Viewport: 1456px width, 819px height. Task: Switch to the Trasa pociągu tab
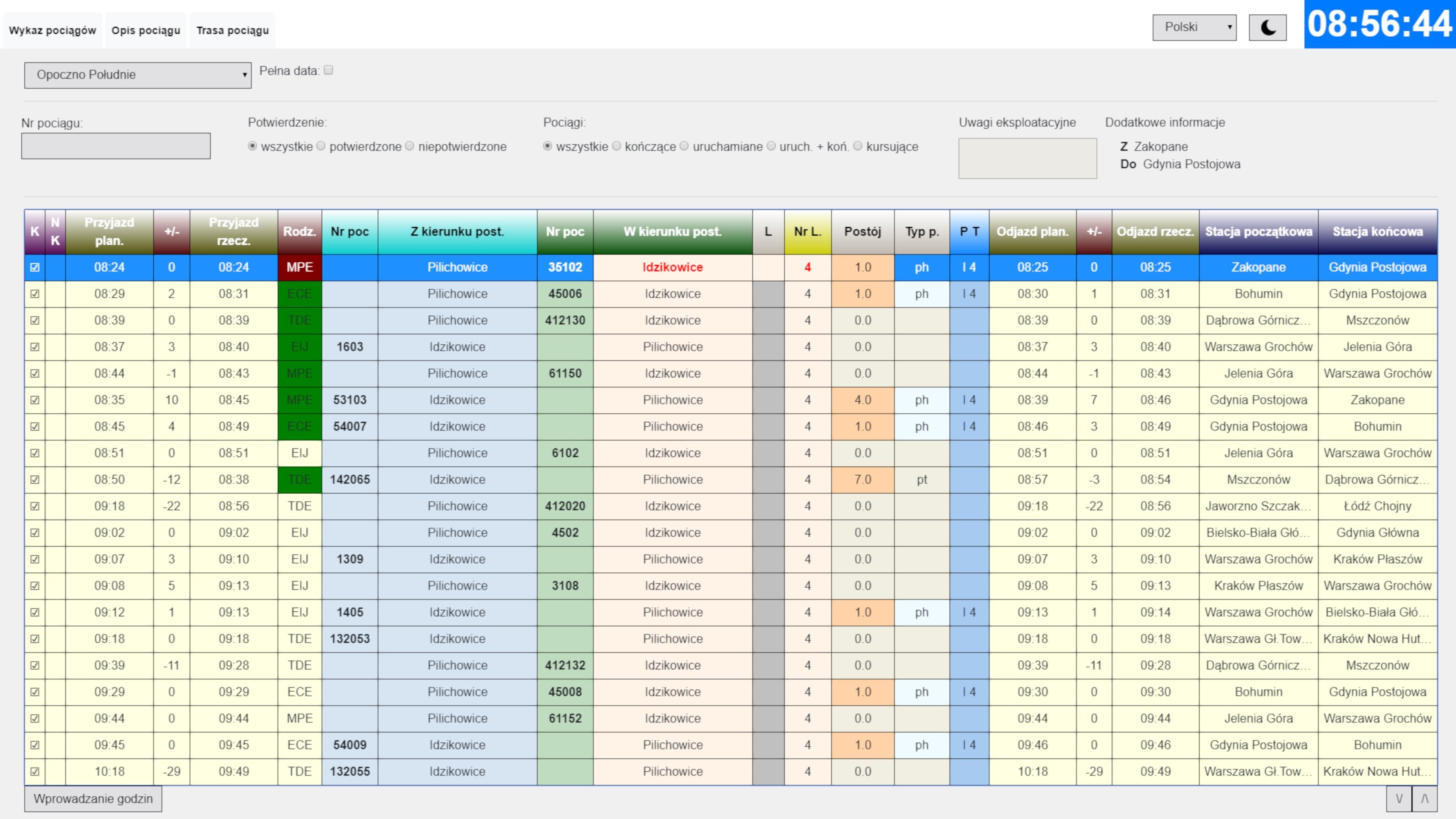pyautogui.click(x=232, y=30)
